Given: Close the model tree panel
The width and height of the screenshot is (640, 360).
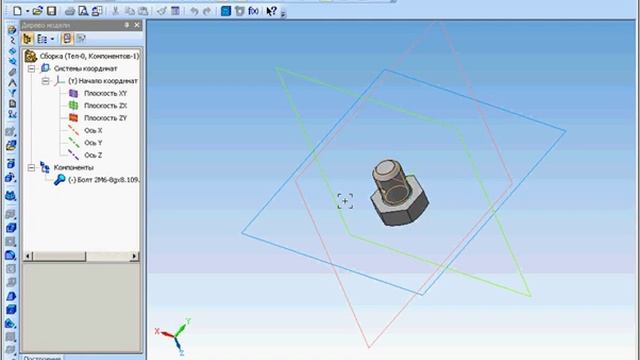Looking at the screenshot, I should tap(137, 25).
